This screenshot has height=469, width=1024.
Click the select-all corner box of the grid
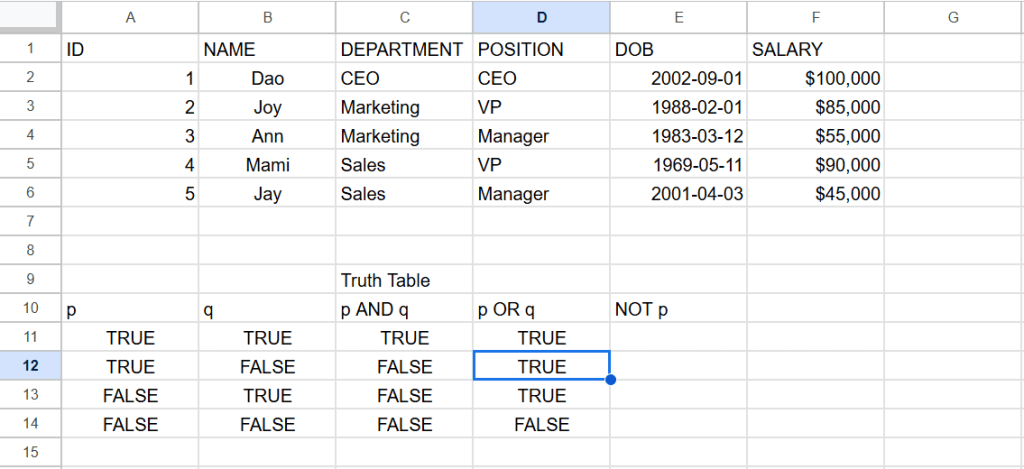pos(30,16)
